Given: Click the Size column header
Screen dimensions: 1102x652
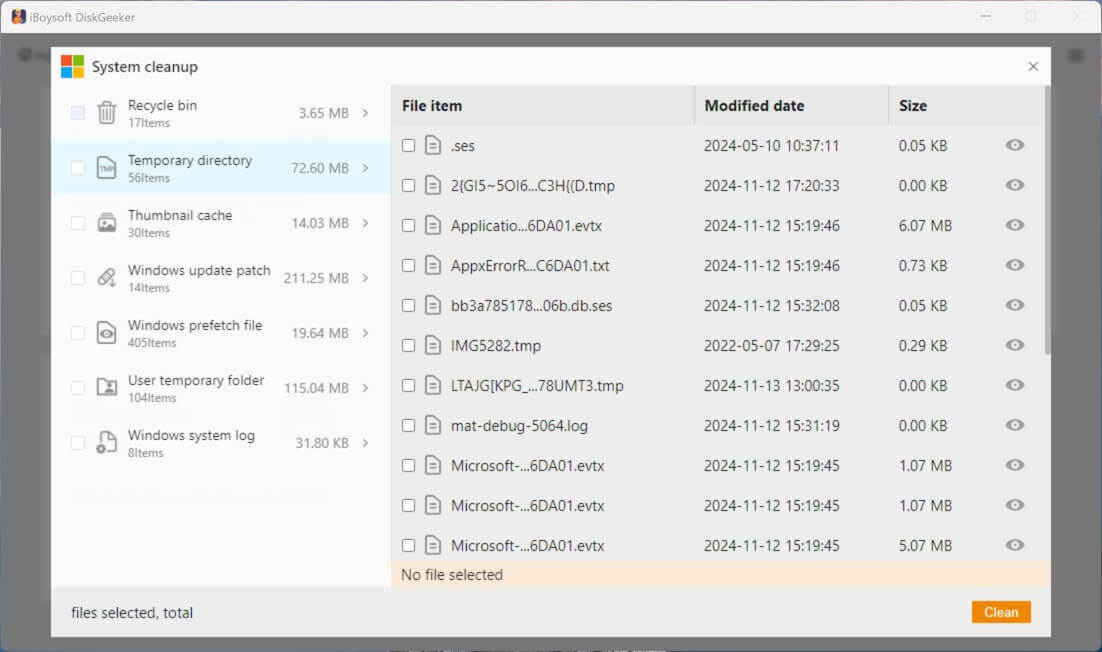Looking at the screenshot, I should (x=911, y=105).
